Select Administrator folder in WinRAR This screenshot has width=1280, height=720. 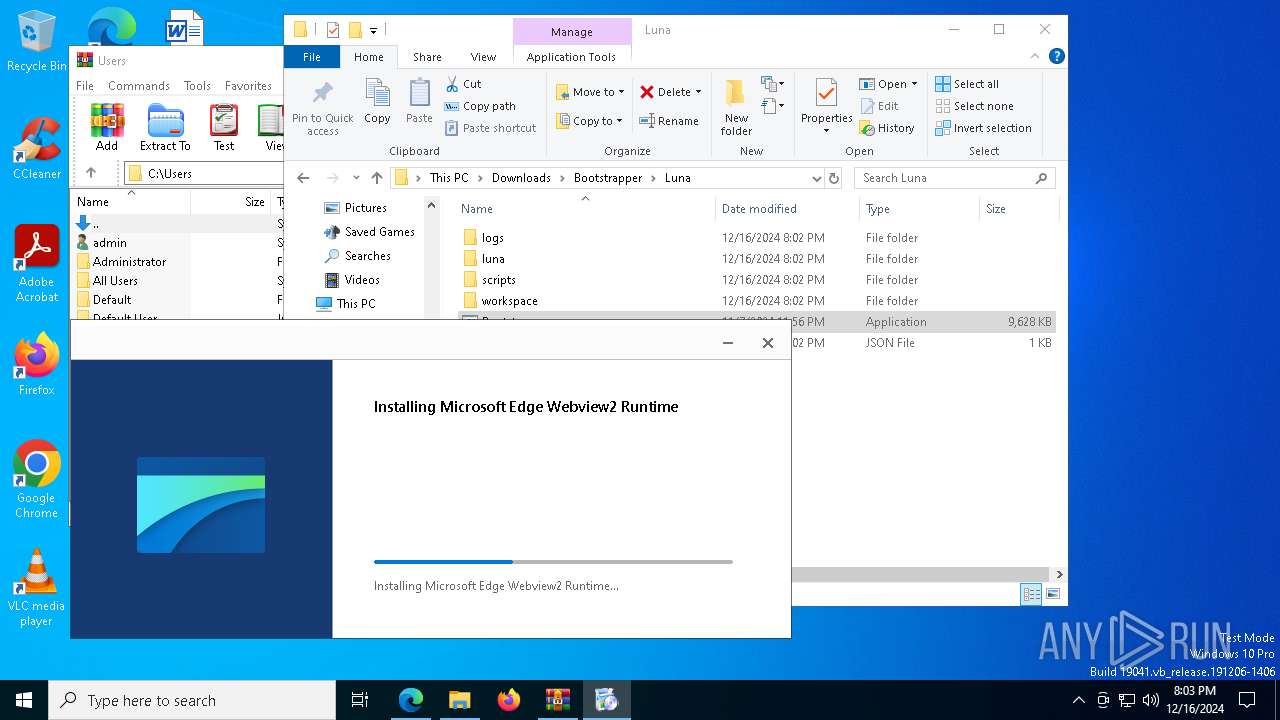129,262
